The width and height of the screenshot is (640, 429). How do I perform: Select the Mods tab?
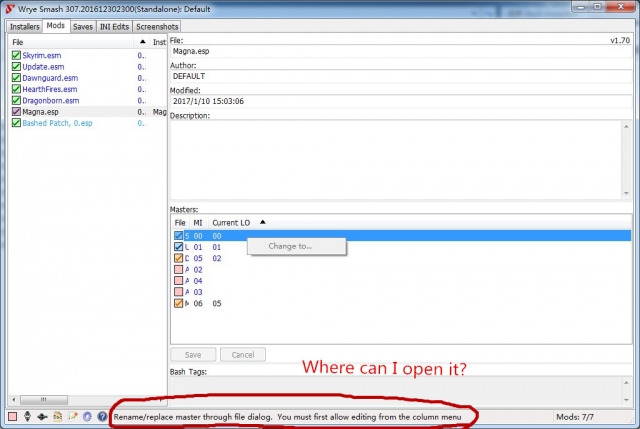pos(56,26)
